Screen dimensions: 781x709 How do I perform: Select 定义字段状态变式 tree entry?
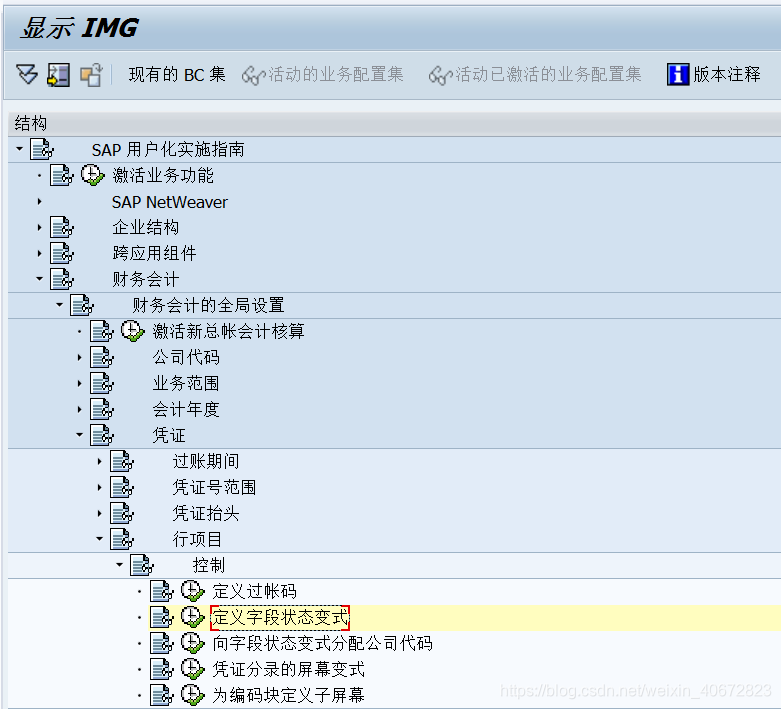coord(280,617)
